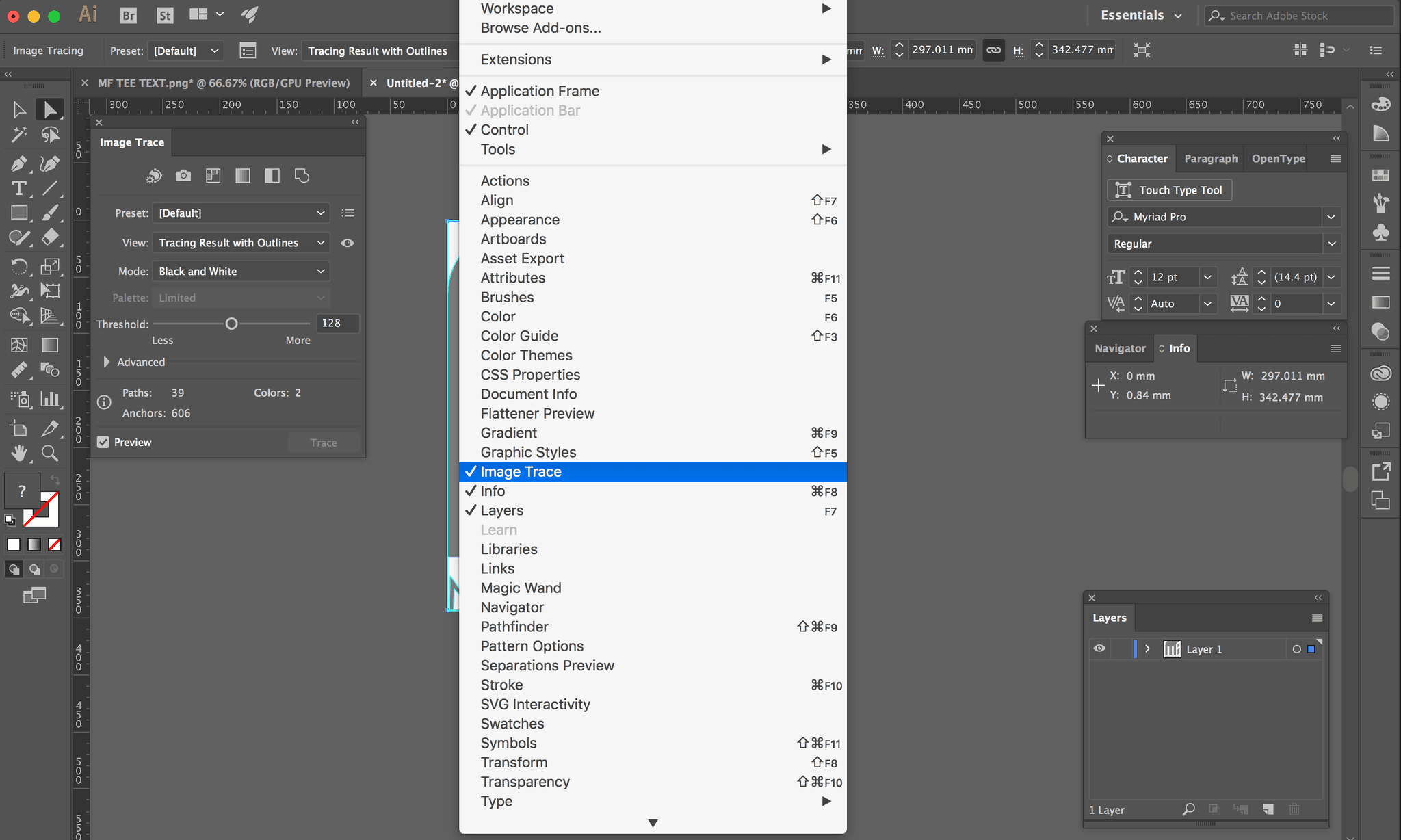Image resolution: width=1401 pixels, height=840 pixels.
Task: Open the Myriad Pro font family dropdown
Action: 1331,217
